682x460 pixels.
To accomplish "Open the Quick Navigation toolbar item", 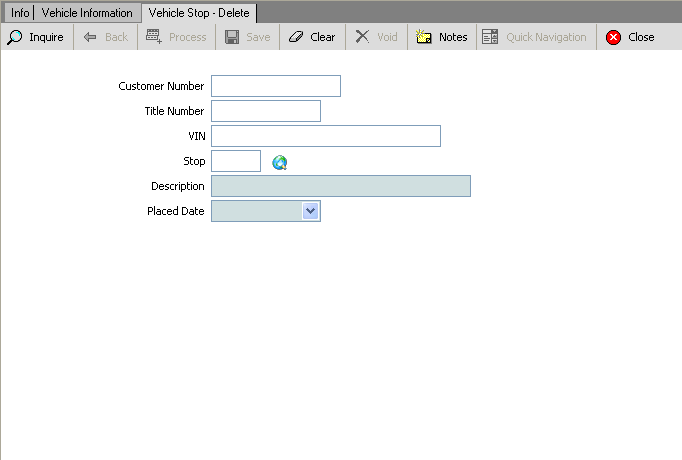I will click(534, 37).
